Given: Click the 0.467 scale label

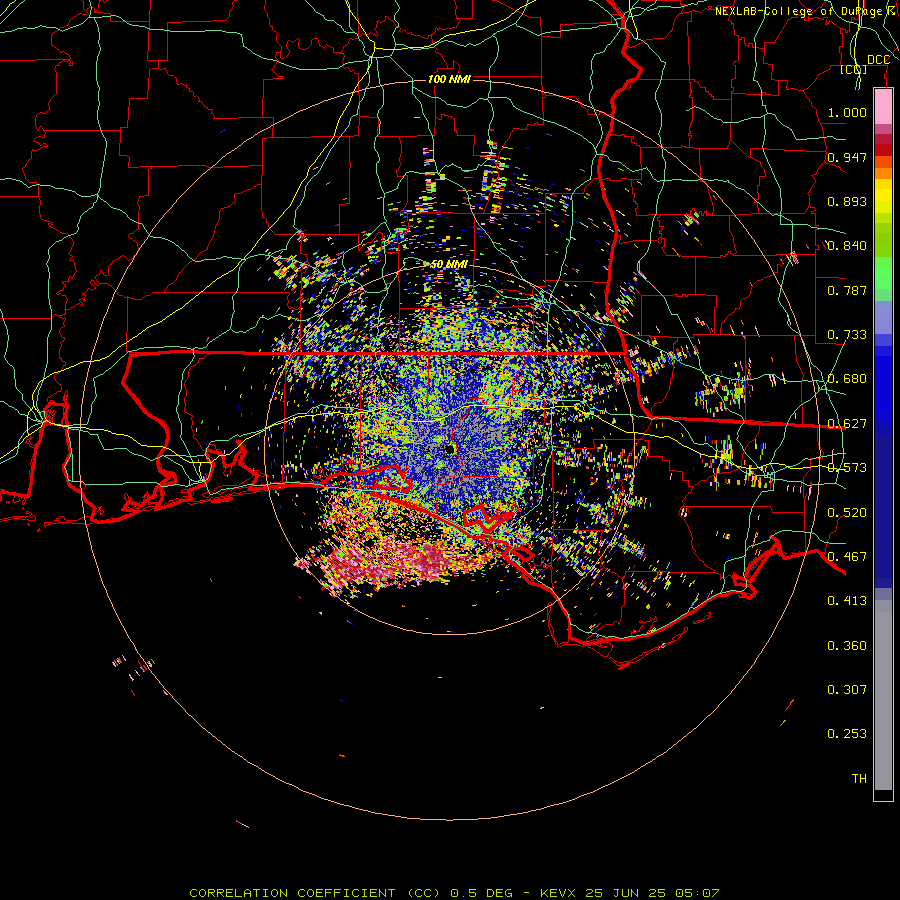Looking at the screenshot, I should [x=847, y=557].
